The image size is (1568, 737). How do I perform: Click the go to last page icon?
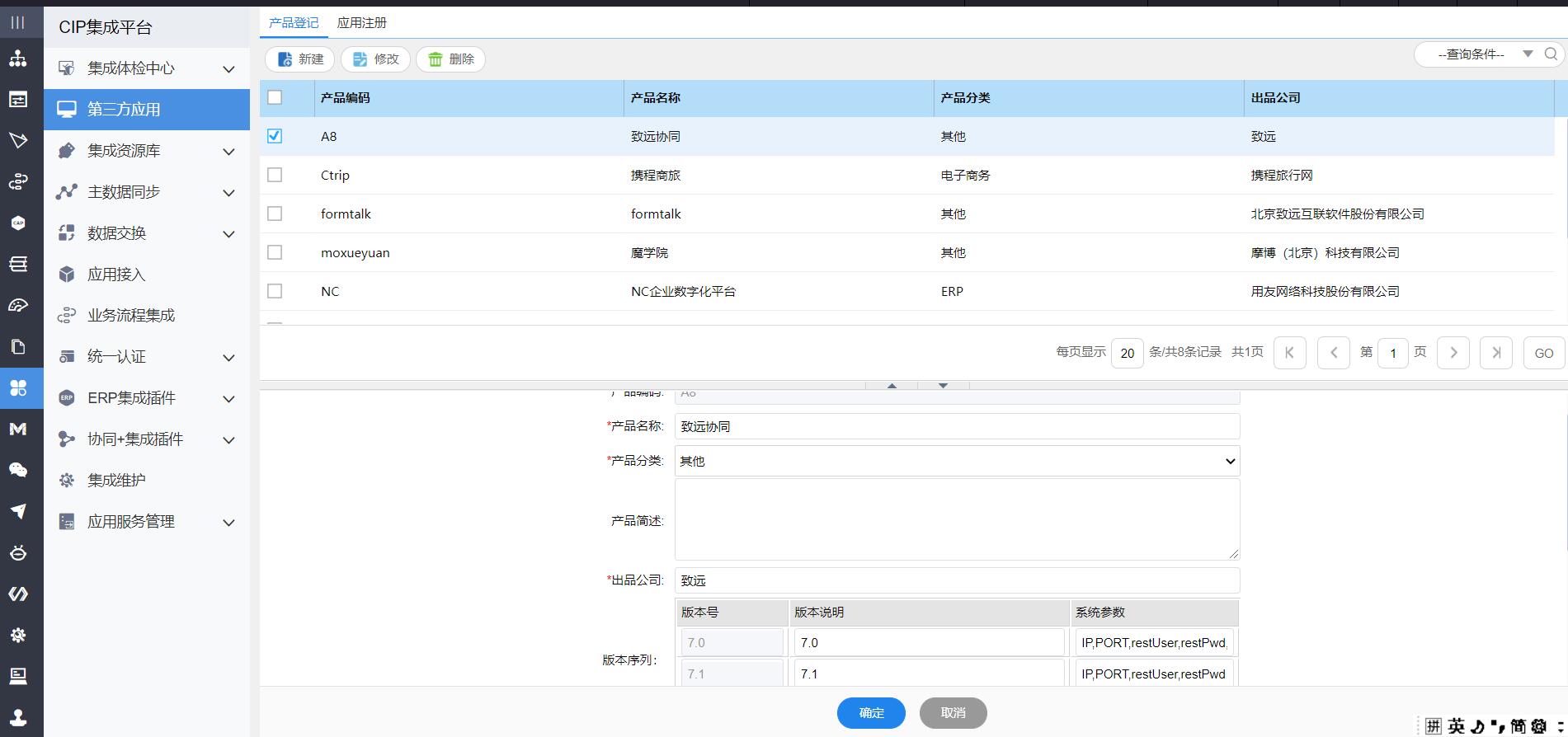[x=1495, y=353]
